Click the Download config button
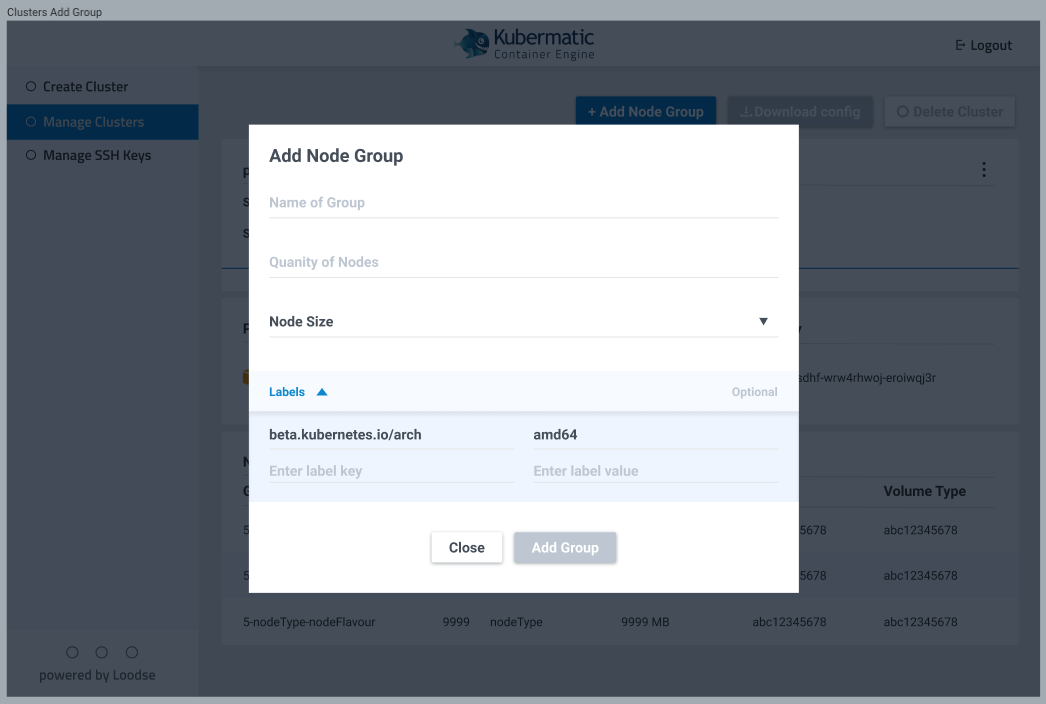Image resolution: width=1046 pixels, height=704 pixels. tap(800, 111)
